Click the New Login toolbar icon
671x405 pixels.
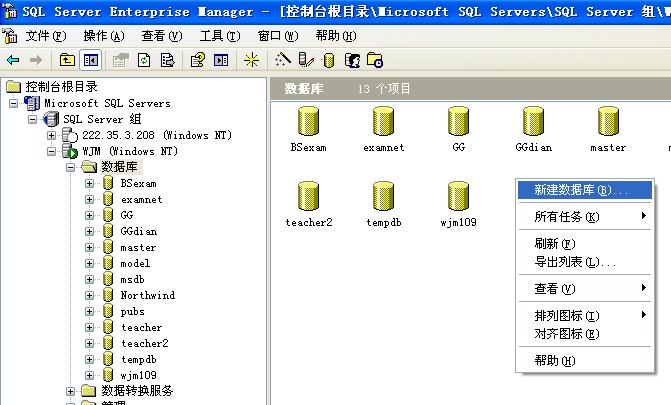[x=353, y=60]
